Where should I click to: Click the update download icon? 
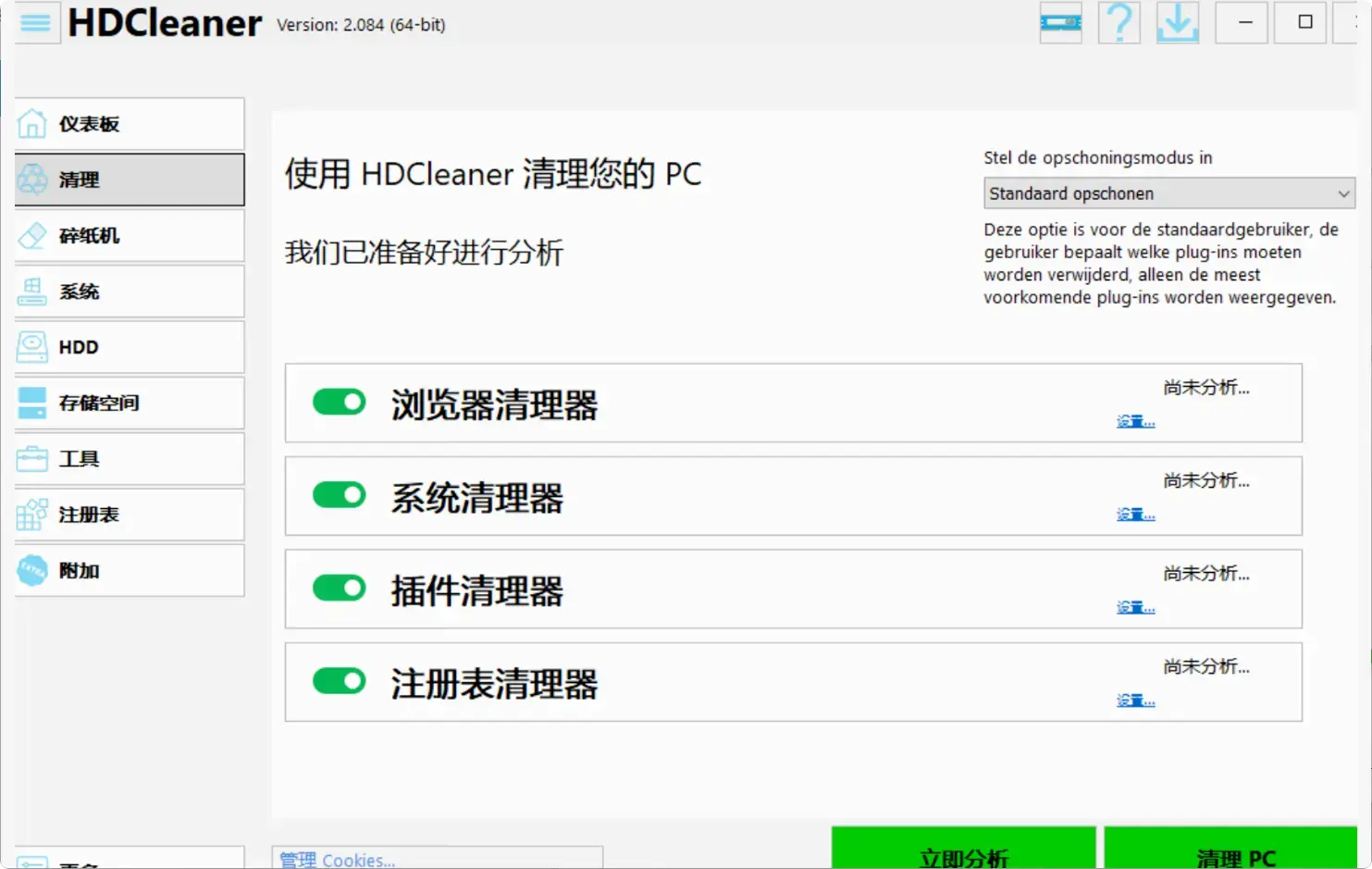pyautogui.click(x=1177, y=22)
